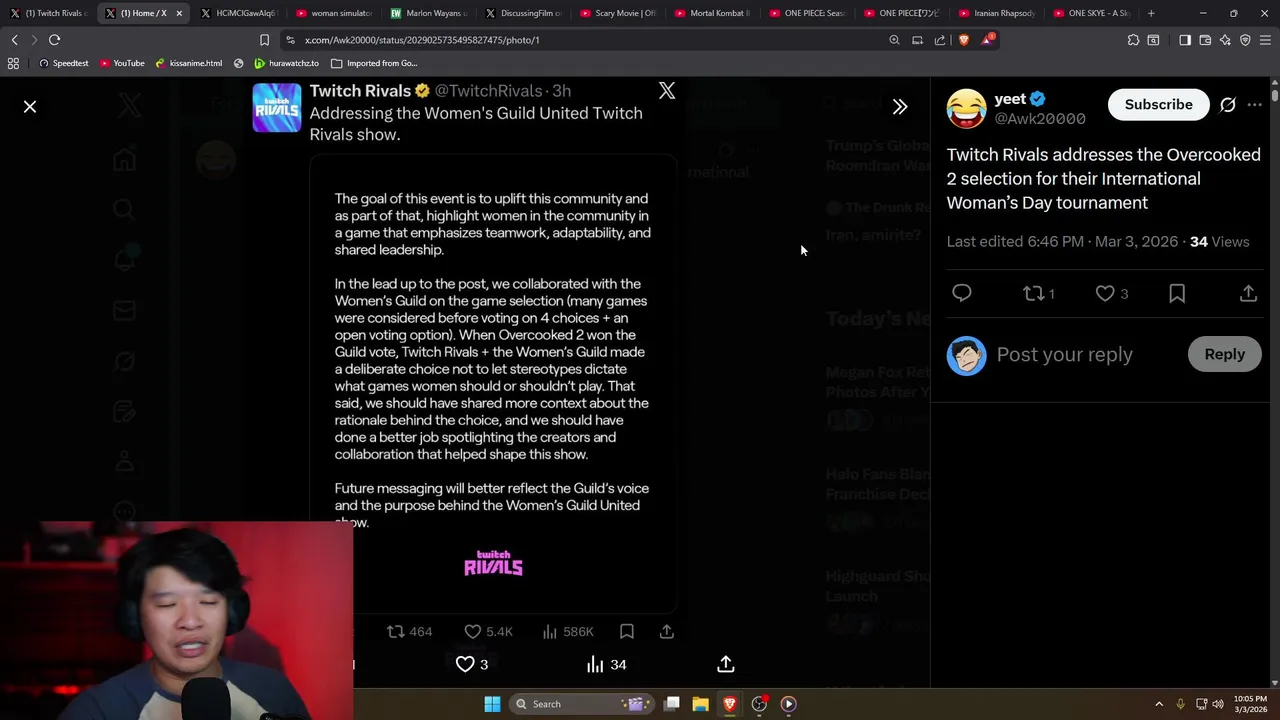Open the Twitch Rivals profile picture
This screenshot has height=720, width=1280.
point(277,108)
